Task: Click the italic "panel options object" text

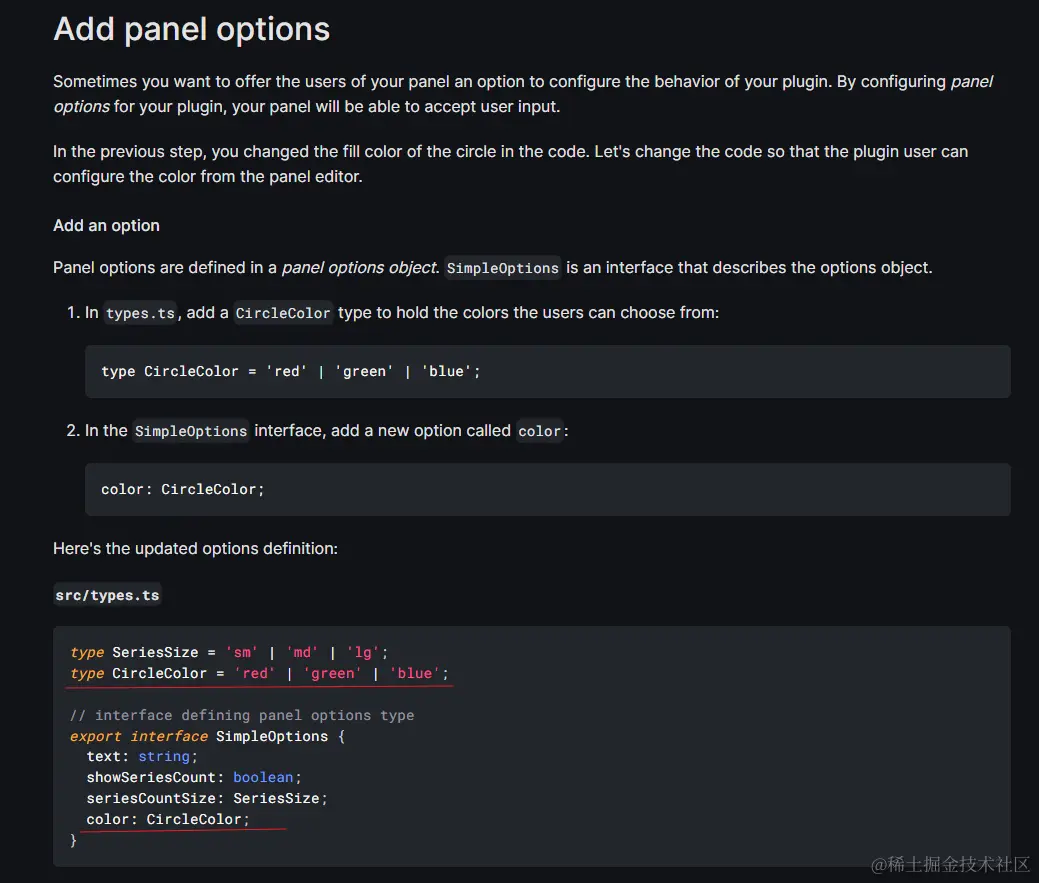Action: pos(359,267)
